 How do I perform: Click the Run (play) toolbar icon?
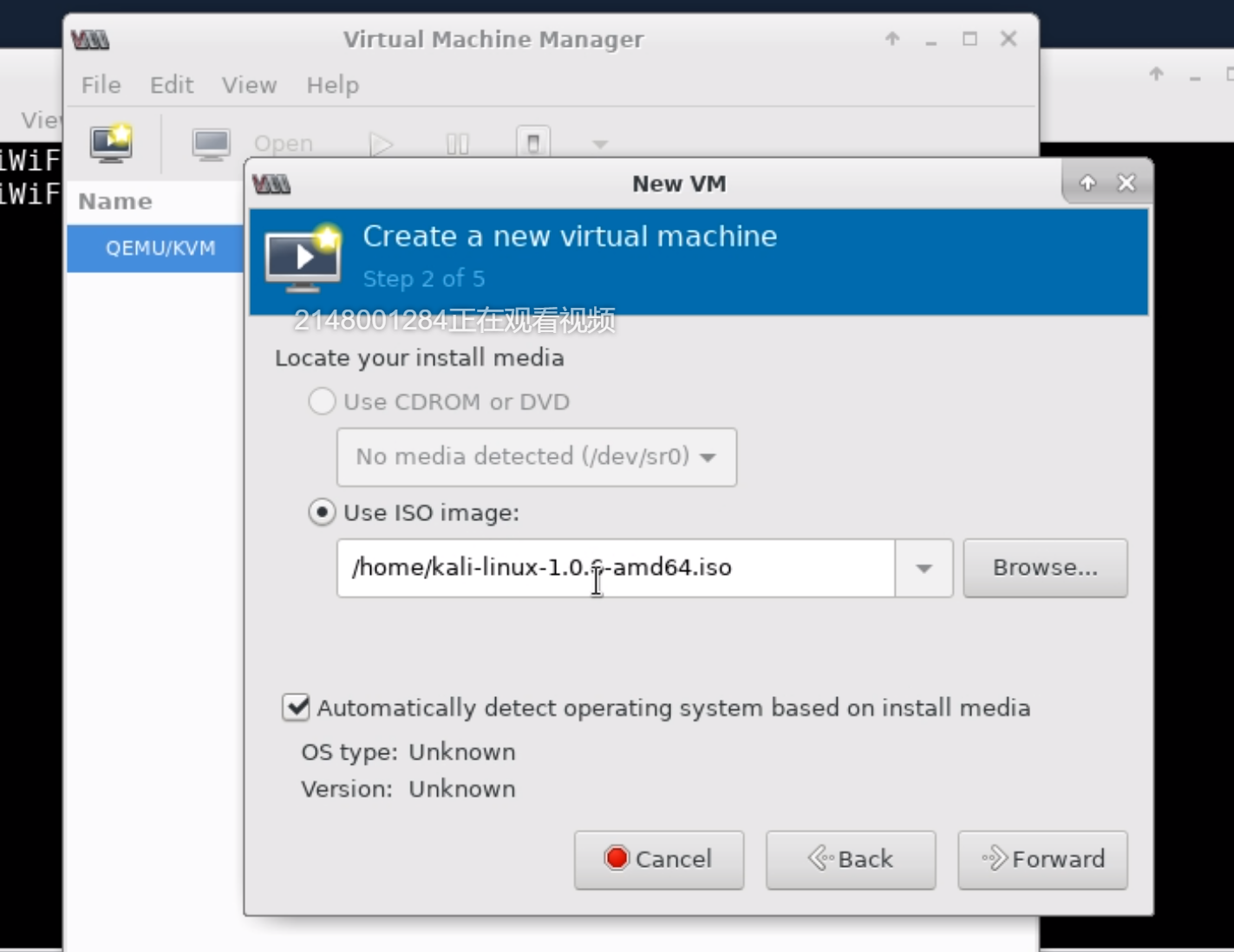coord(381,144)
